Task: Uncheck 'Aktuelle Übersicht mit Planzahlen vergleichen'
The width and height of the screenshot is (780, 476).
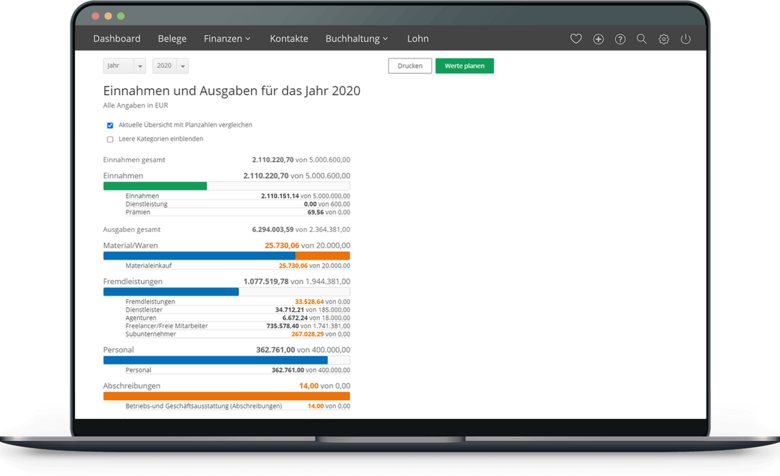Action: (110, 125)
